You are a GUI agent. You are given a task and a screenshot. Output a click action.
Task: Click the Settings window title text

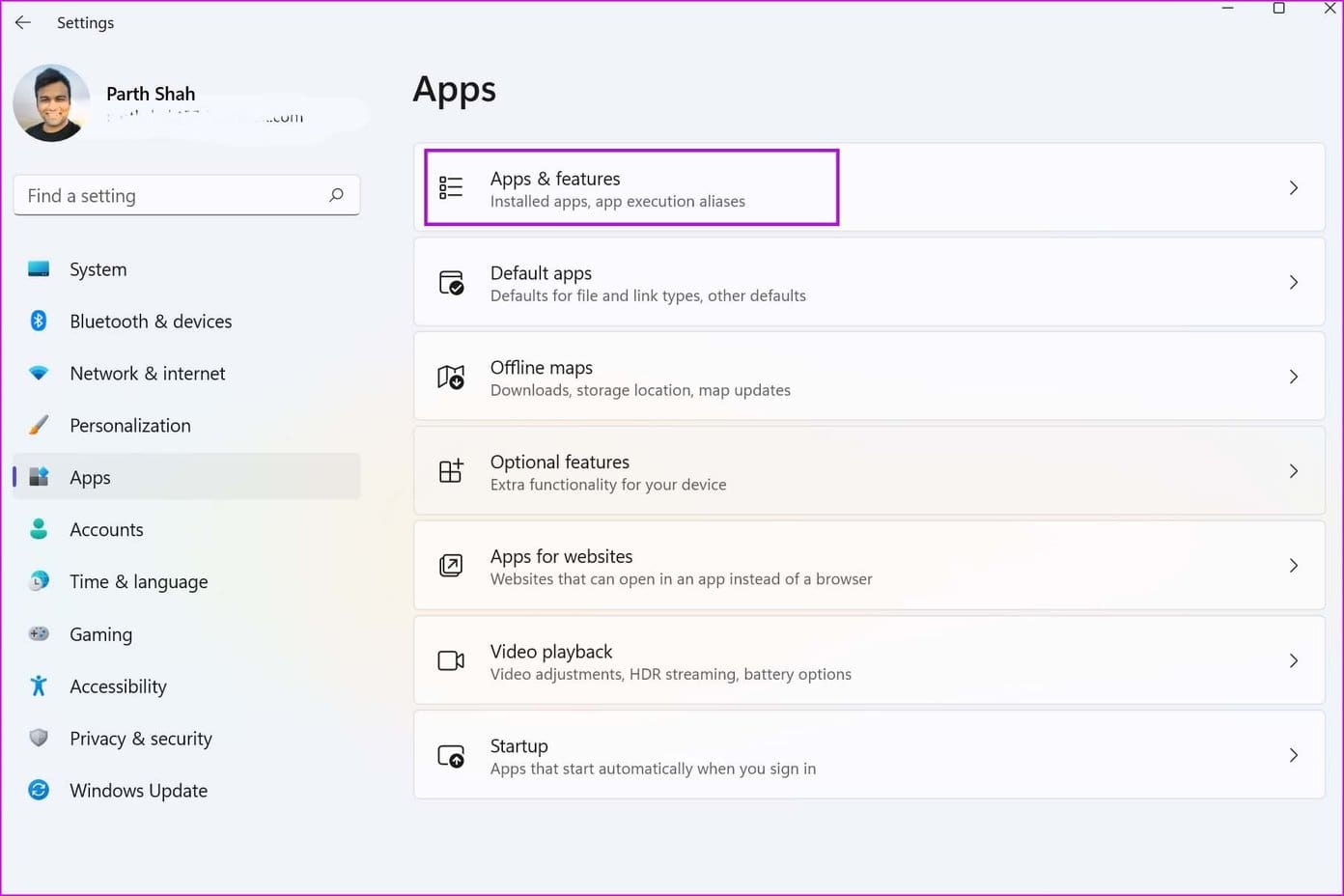pos(85,22)
